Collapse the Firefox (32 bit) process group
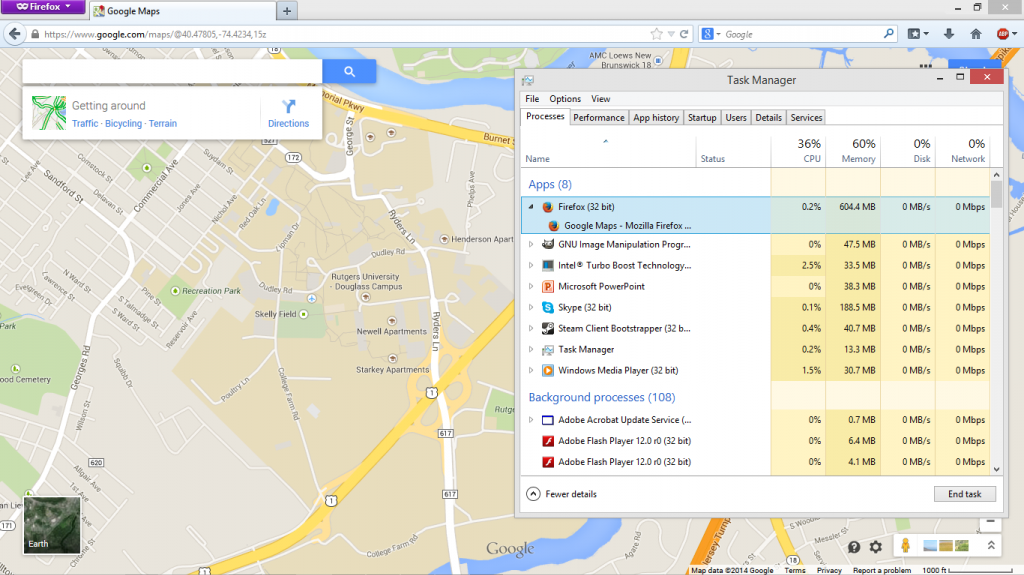Screen dimensions: 1024x575 coord(531,206)
